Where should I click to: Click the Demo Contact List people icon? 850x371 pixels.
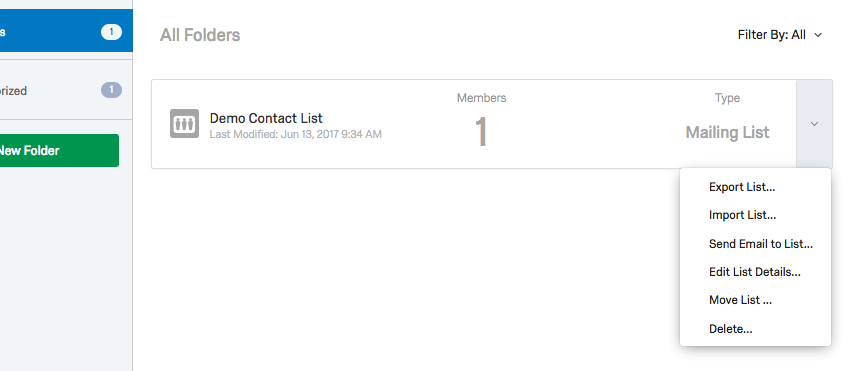pyautogui.click(x=184, y=124)
